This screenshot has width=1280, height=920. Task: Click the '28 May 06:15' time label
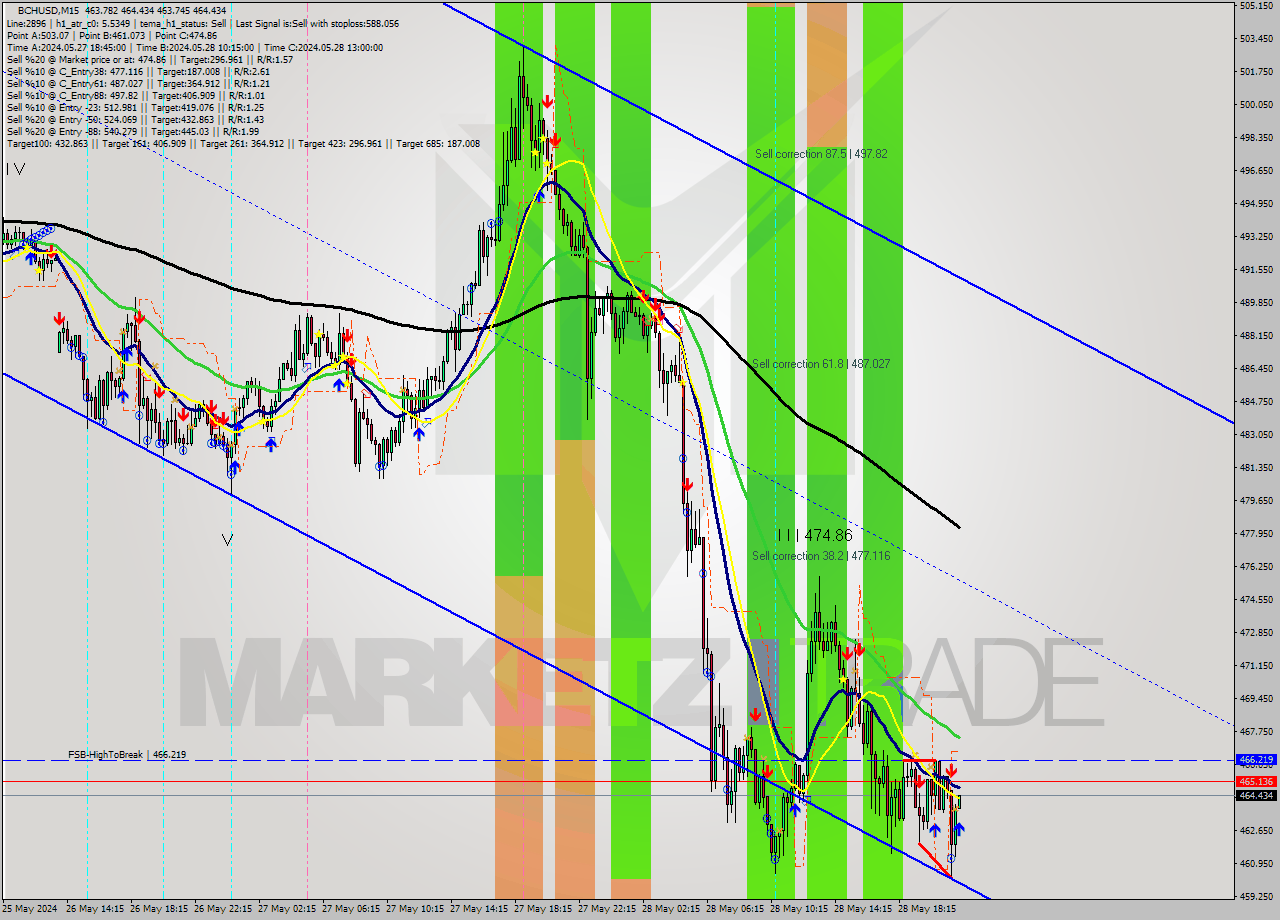click(735, 909)
